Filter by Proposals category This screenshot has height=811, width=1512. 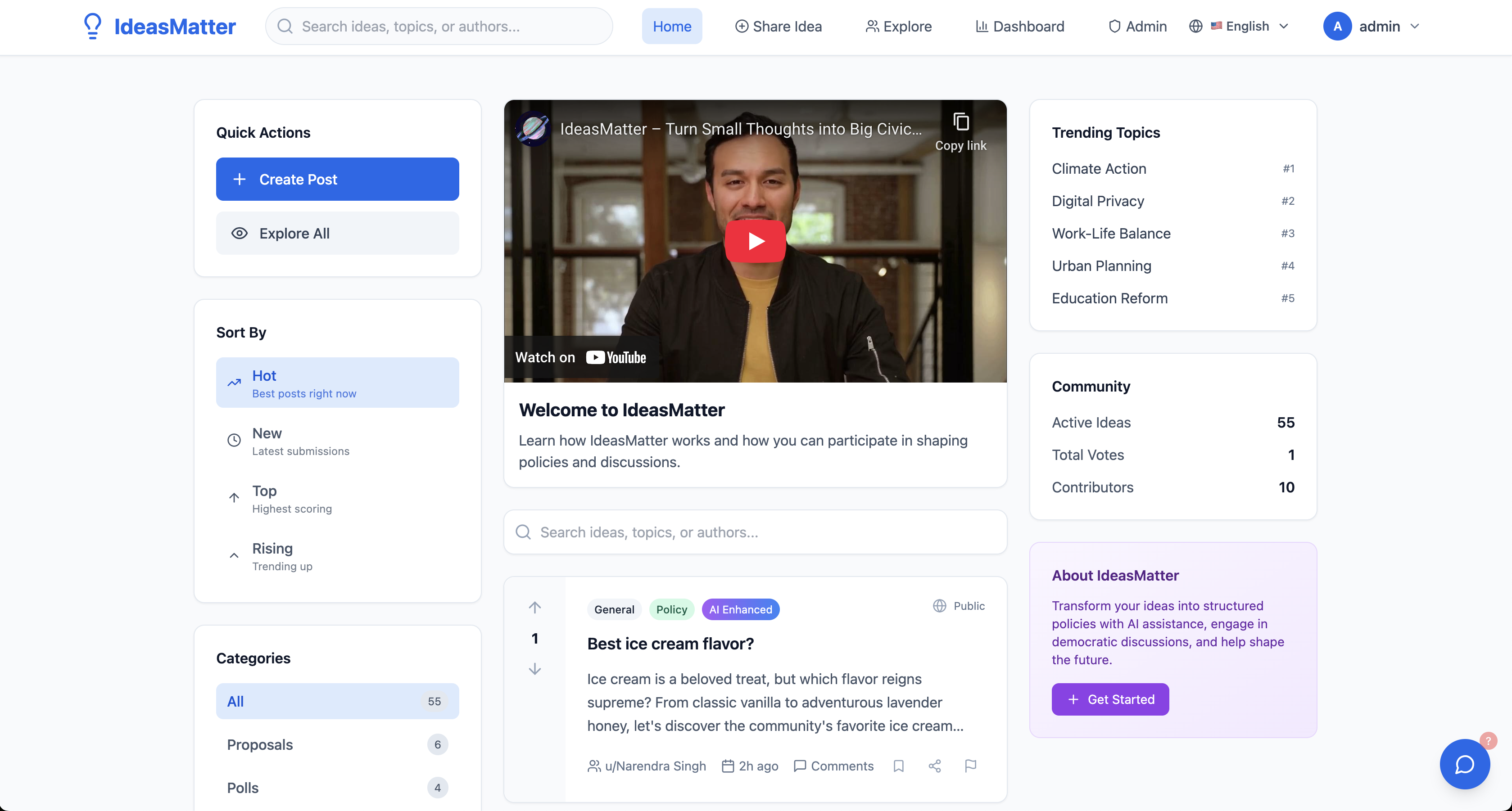pos(337,744)
